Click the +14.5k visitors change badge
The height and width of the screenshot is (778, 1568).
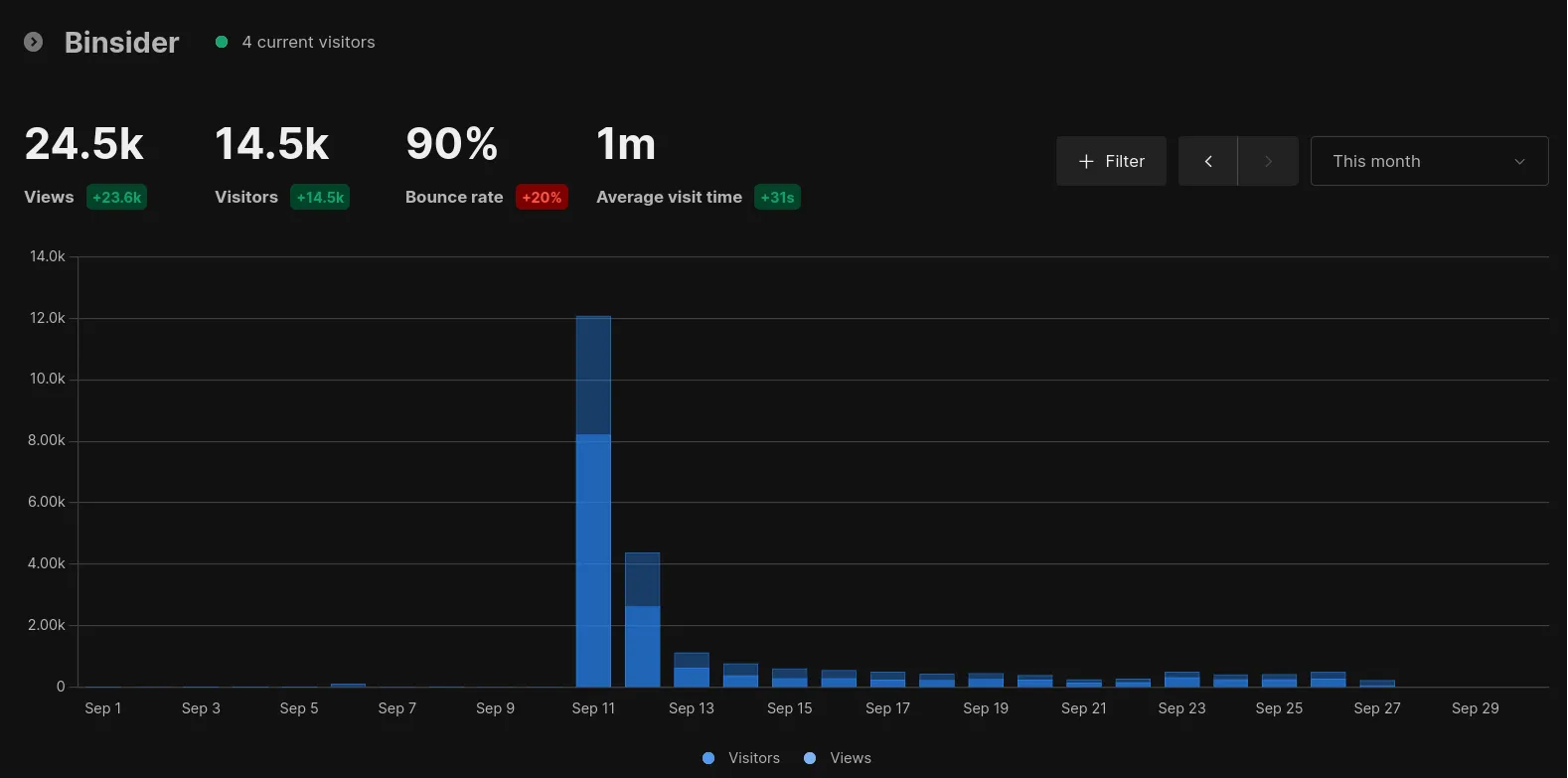point(320,197)
